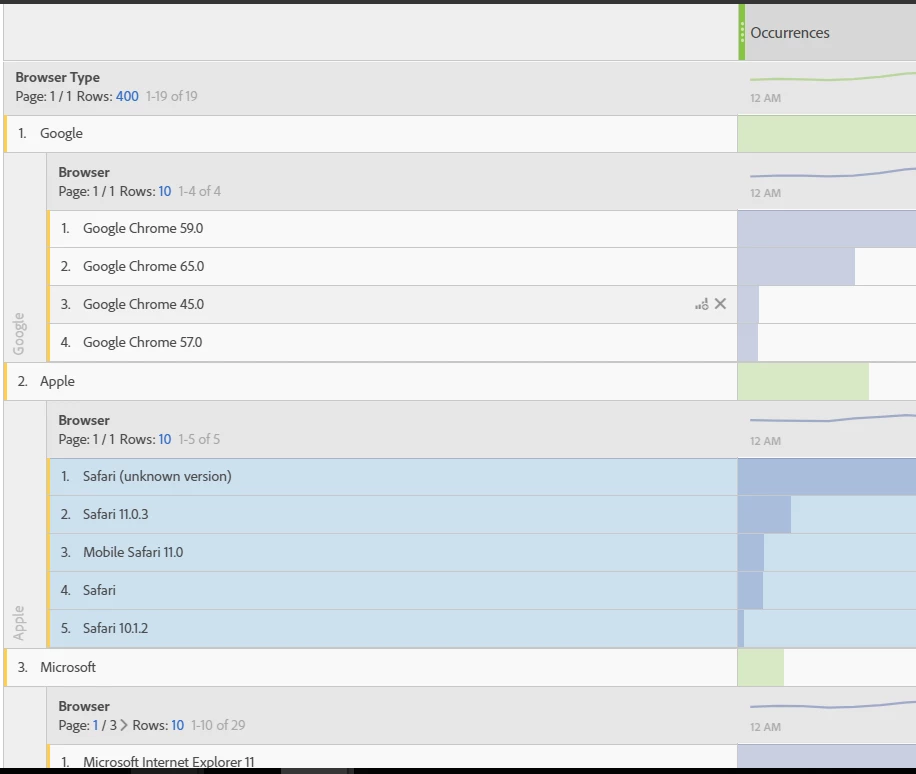
Task: Open Browser Type rows count 400
Action: pyautogui.click(x=127, y=96)
